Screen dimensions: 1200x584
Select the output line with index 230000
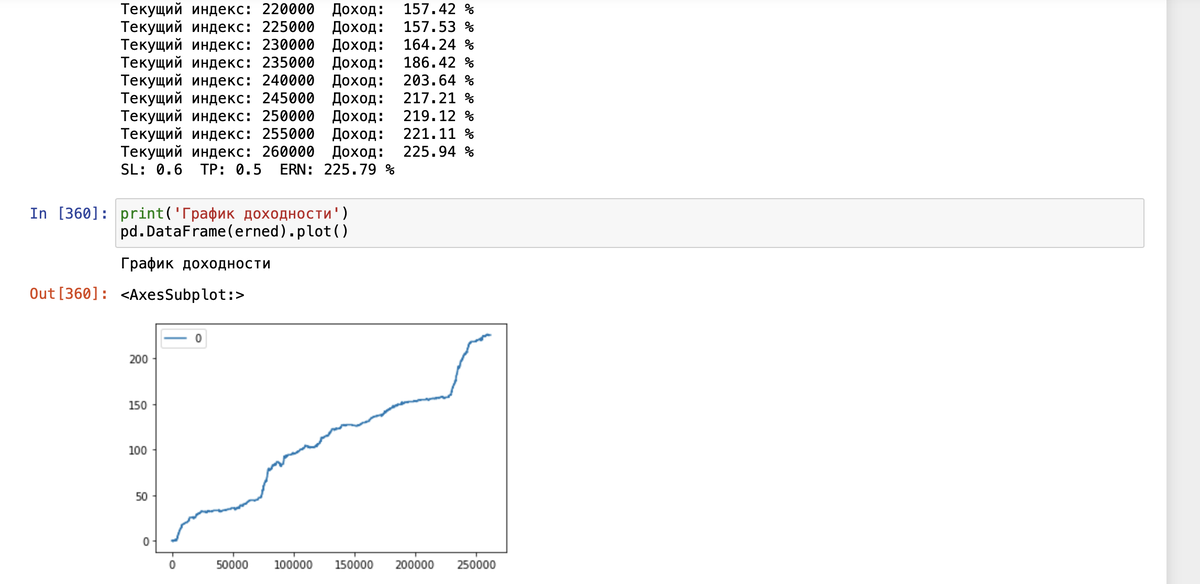[x=297, y=45]
